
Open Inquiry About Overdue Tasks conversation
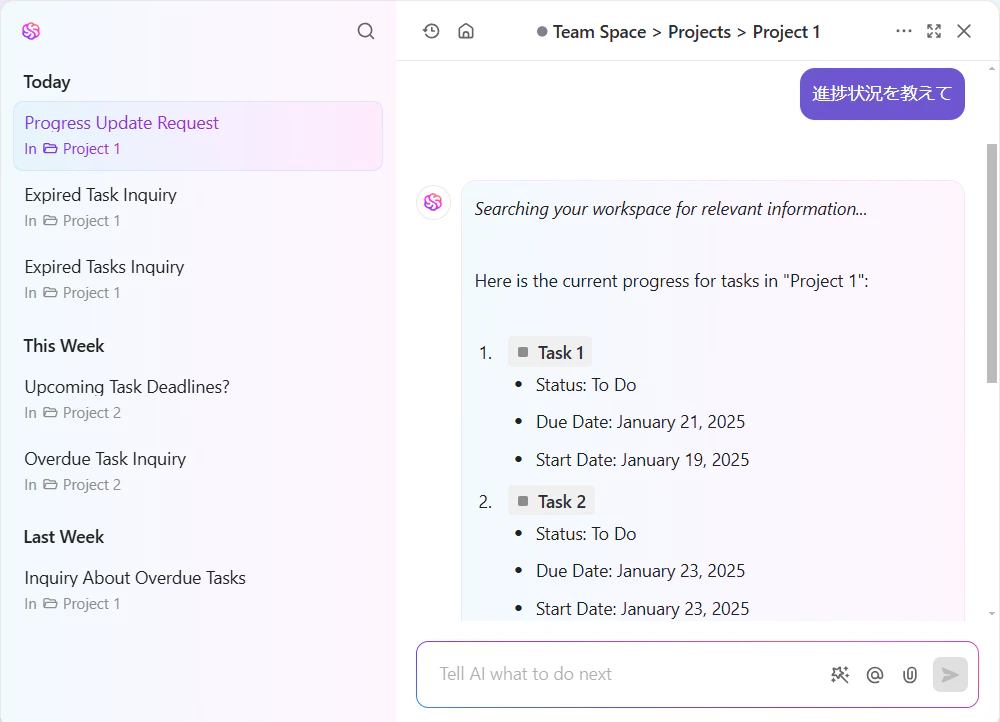coord(198,591)
